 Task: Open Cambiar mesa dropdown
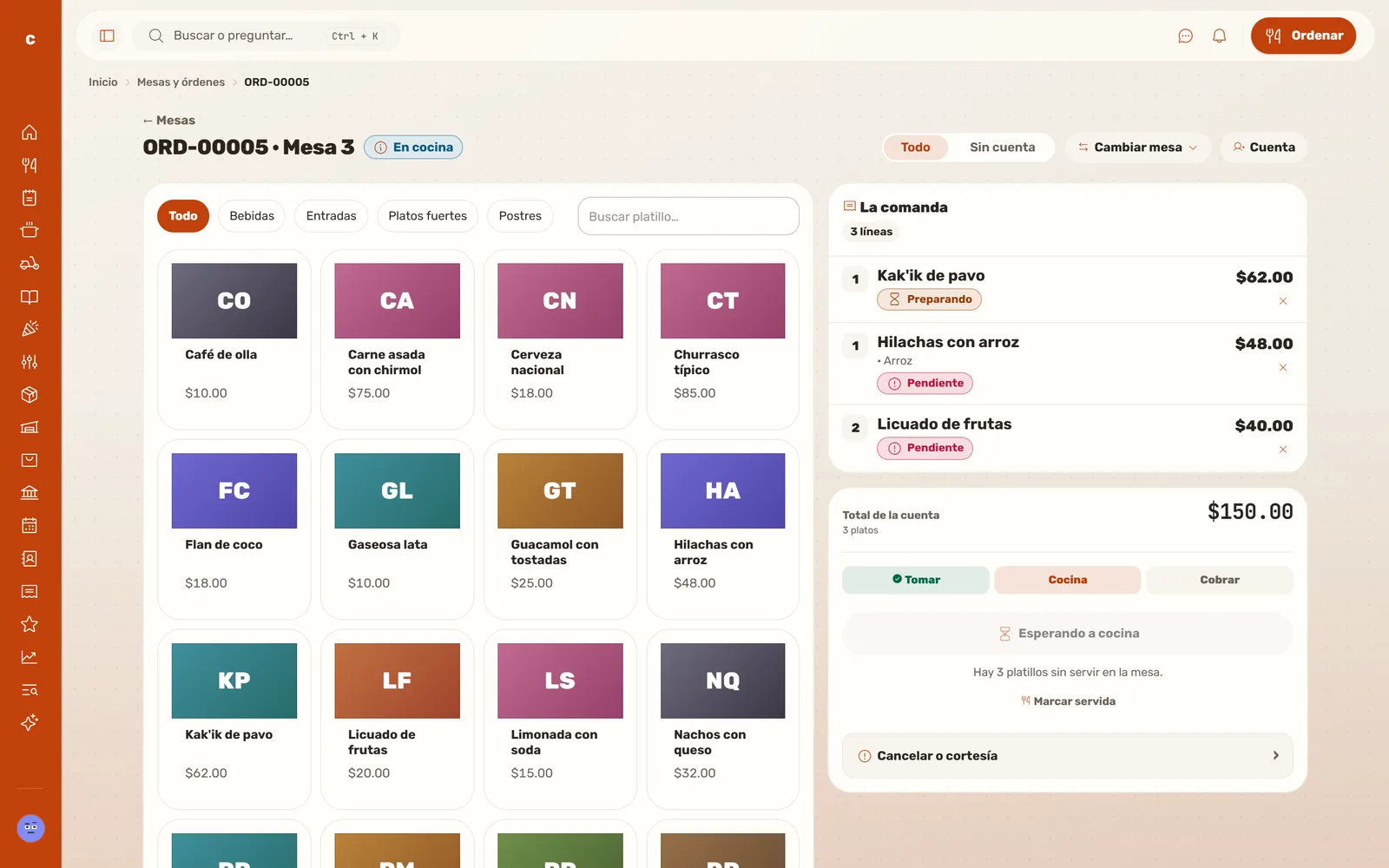[1137, 148]
